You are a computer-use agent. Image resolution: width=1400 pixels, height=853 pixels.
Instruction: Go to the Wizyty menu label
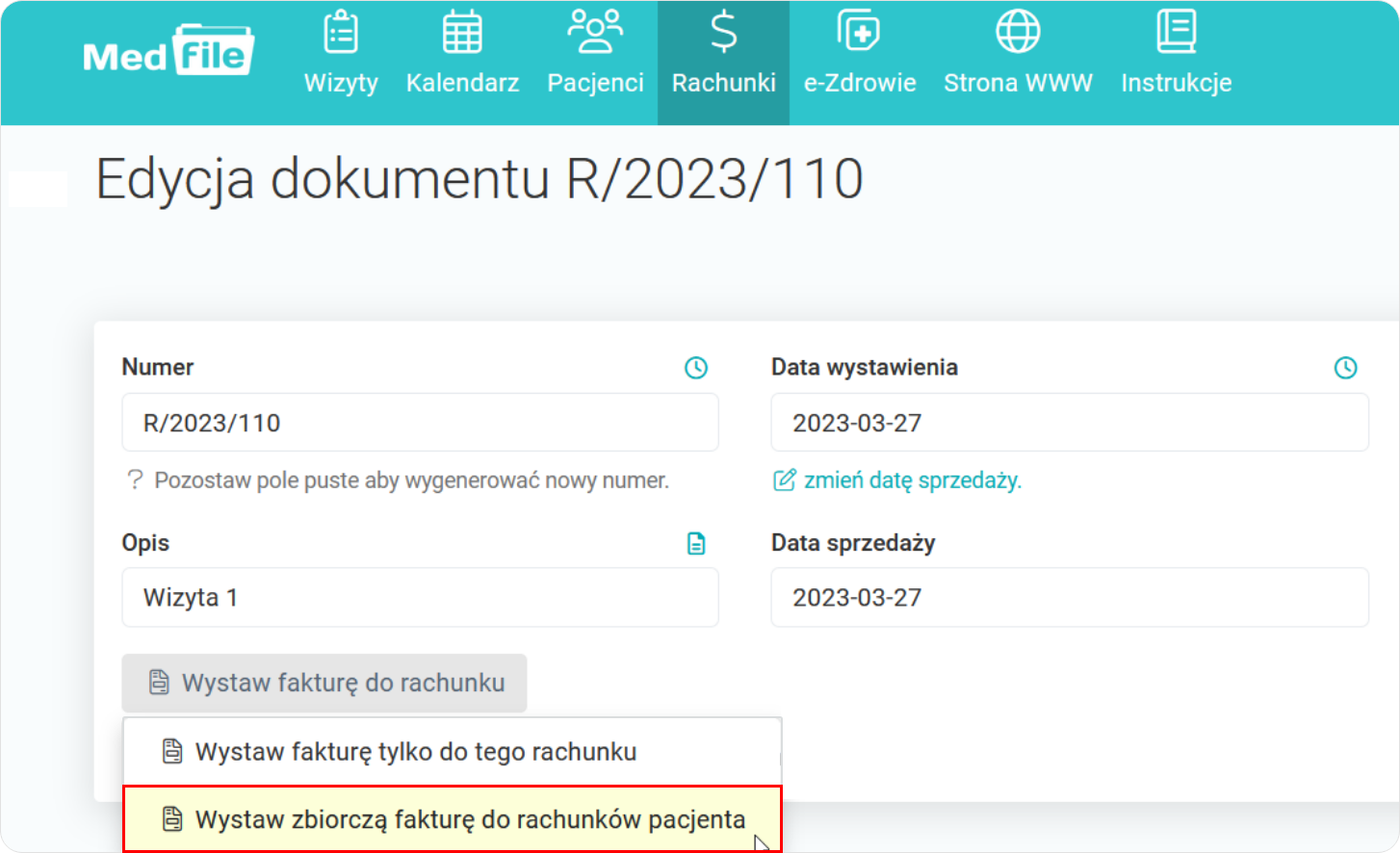(341, 83)
